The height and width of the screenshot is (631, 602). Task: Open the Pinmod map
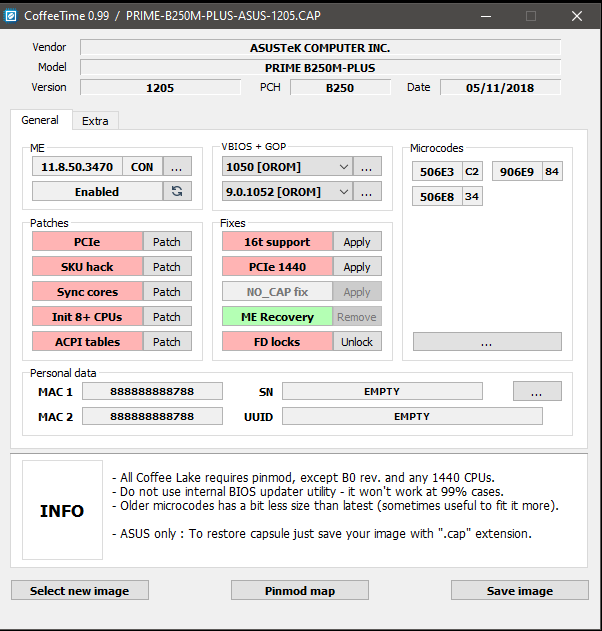[x=300, y=590]
